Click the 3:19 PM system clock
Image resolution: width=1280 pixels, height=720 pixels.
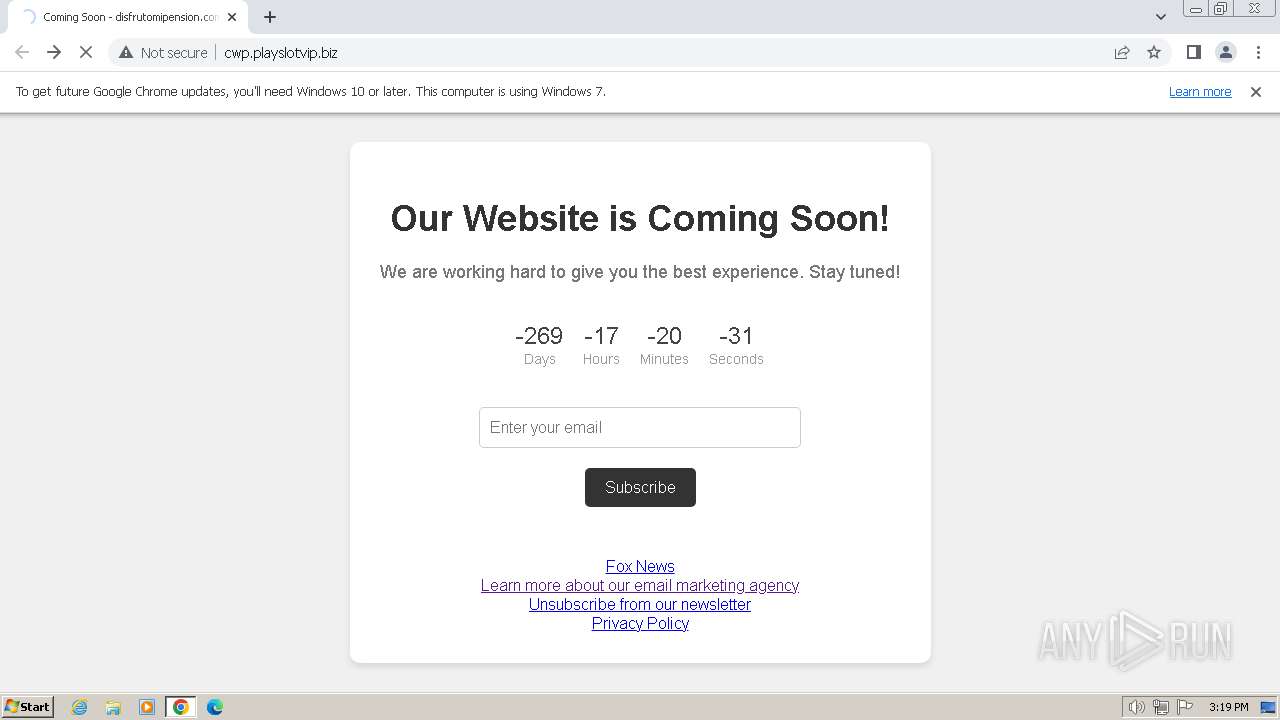1228,707
